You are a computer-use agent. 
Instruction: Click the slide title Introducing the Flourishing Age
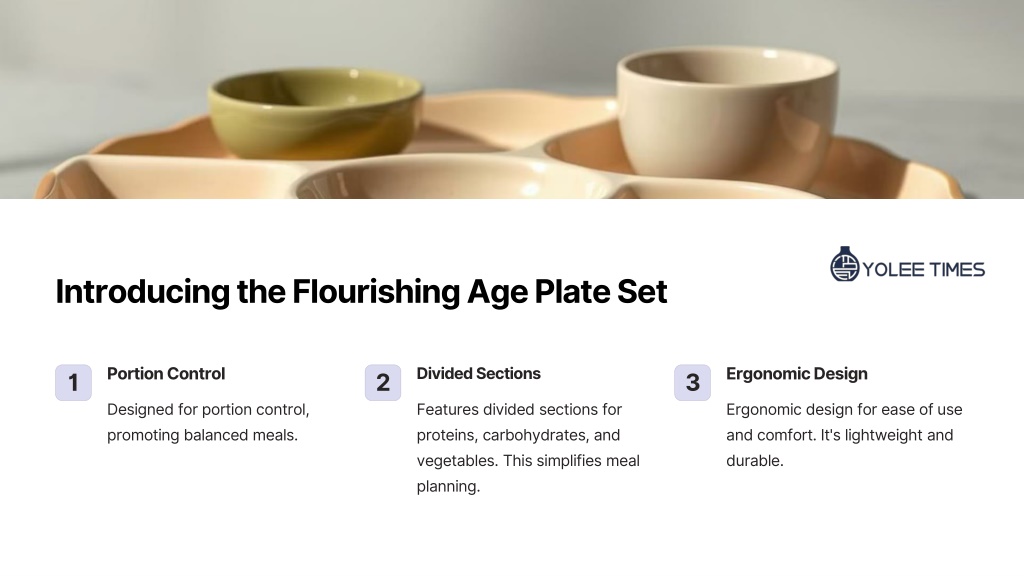tap(361, 291)
